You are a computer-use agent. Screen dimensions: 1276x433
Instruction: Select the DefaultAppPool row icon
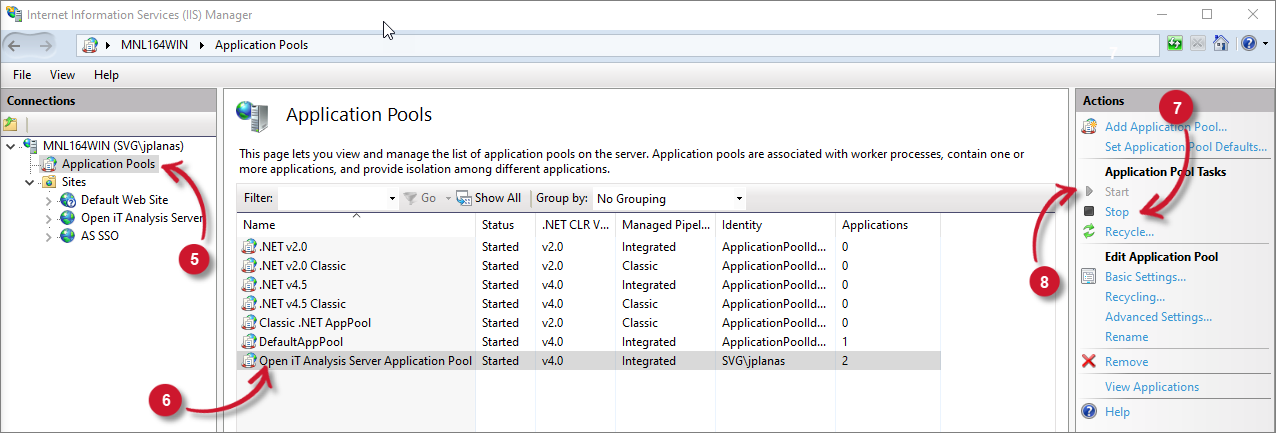click(249, 341)
